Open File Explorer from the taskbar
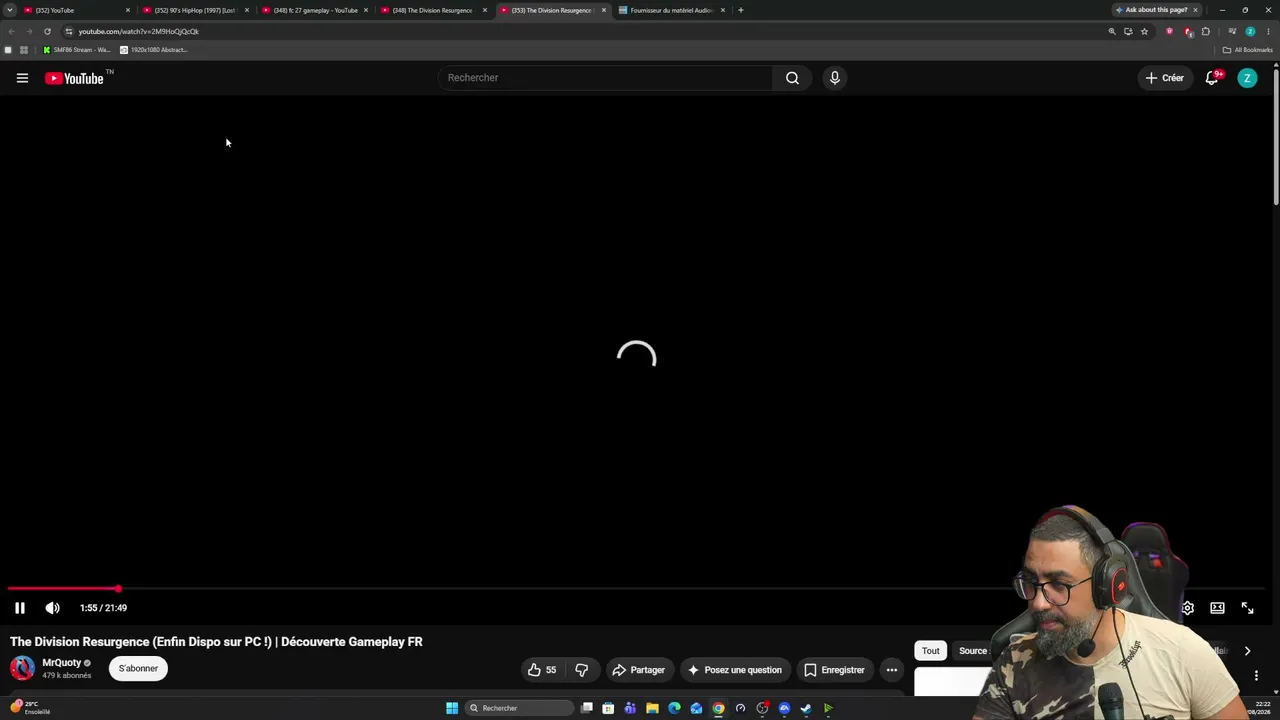1280x720 pixels. tap(652, 708)
